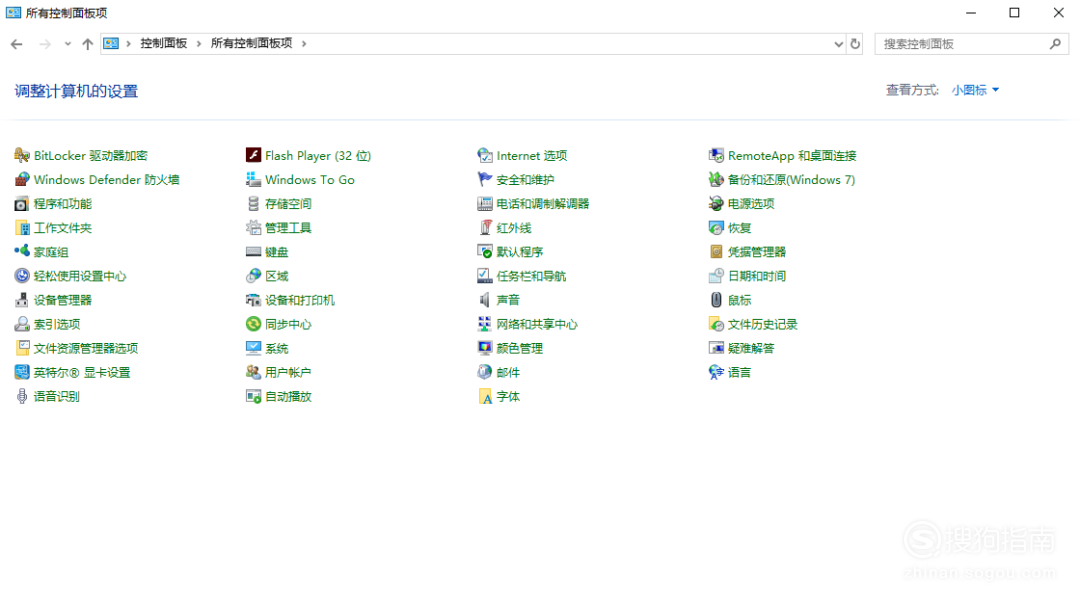Open the 凭据管理器 link
This screenshot has width=1080, height=607.
tap(756, 252)
